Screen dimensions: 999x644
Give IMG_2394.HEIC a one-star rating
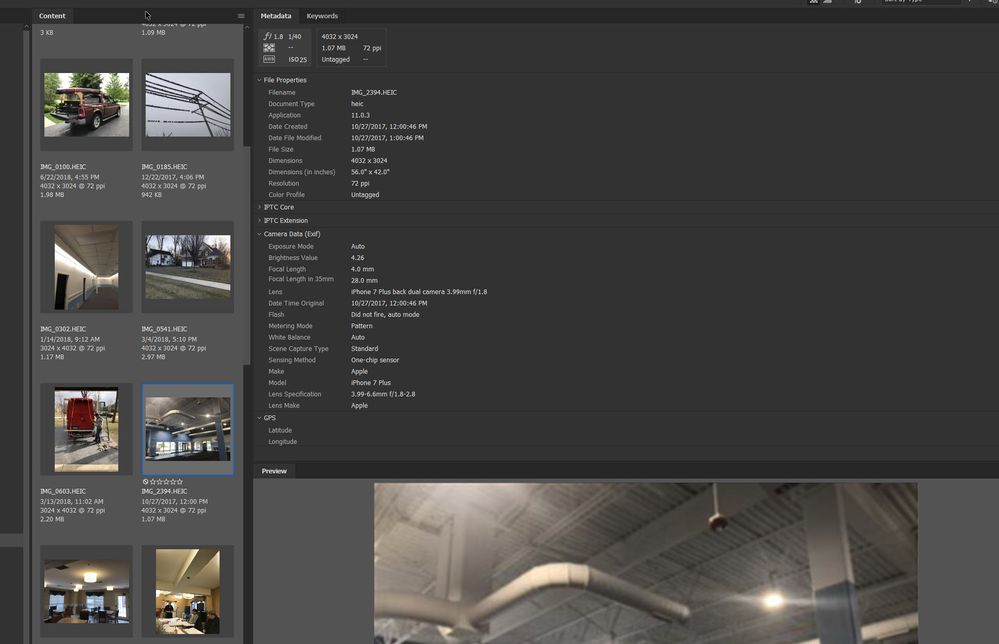coord(153,482)
